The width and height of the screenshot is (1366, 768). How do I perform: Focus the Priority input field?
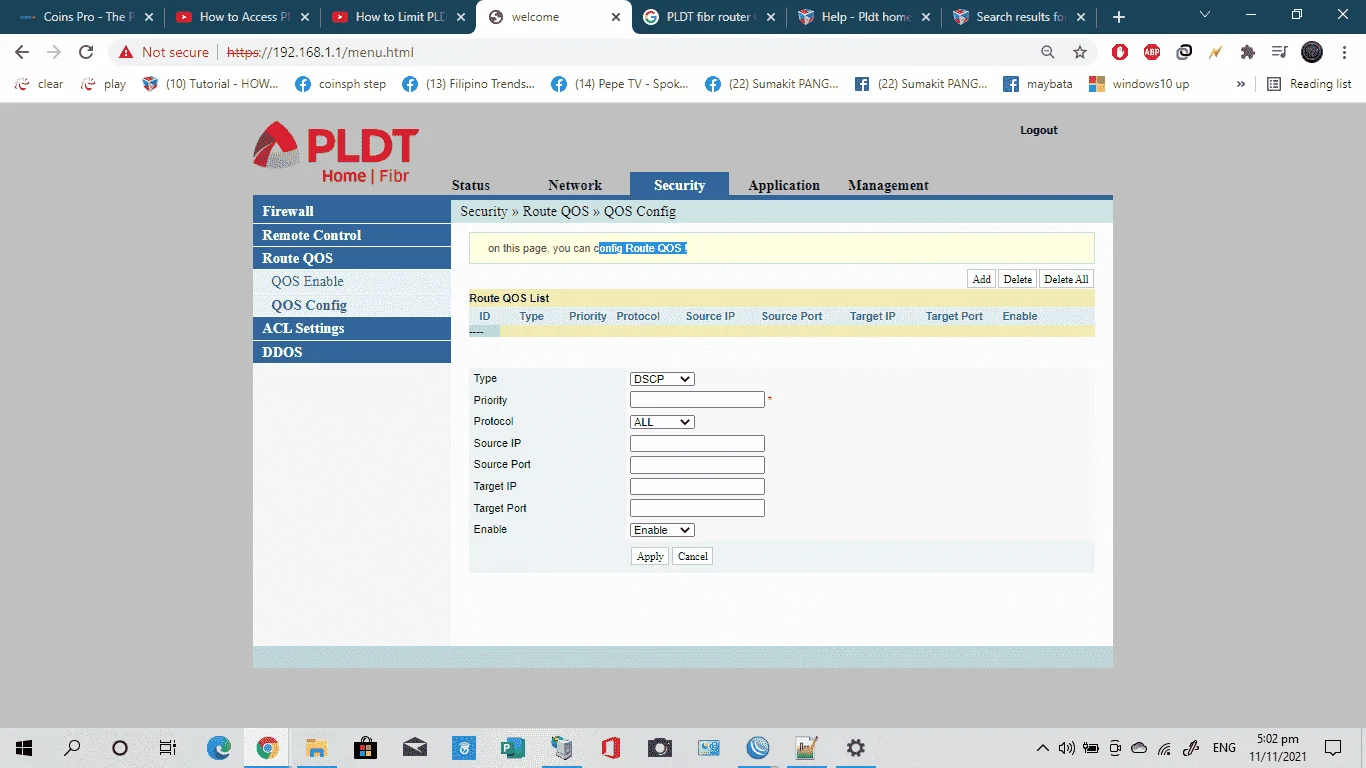[697, 400]
